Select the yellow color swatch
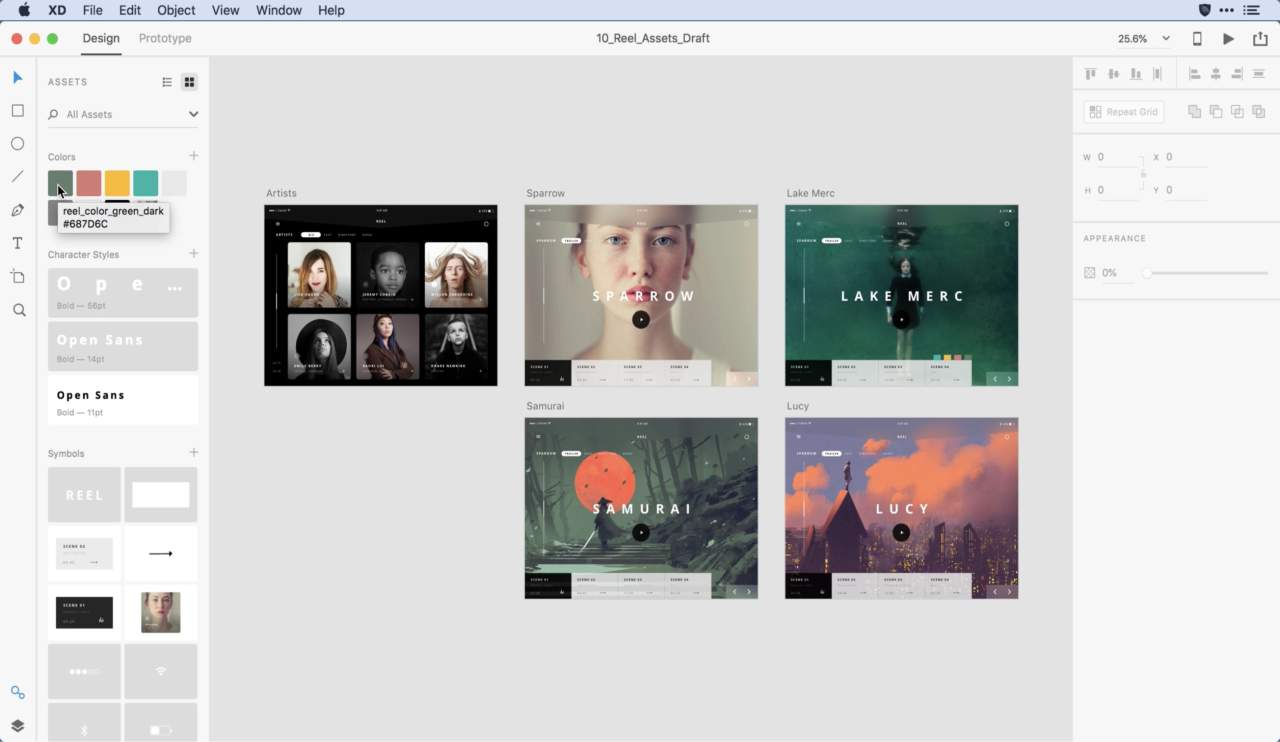The width and height of the screenshot is (1280, 742). coord(117,183)
